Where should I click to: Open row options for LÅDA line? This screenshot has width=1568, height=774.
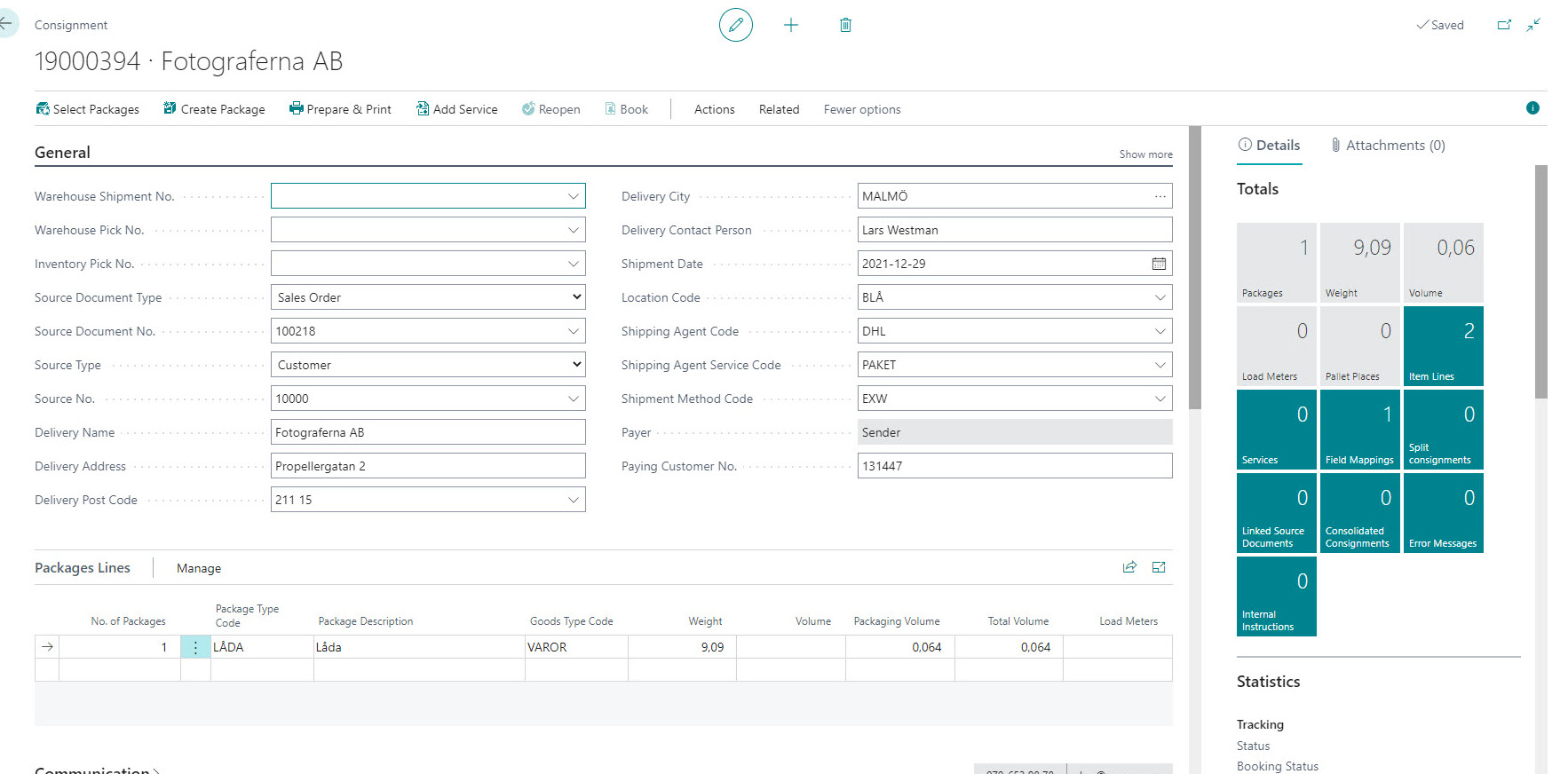195,647
